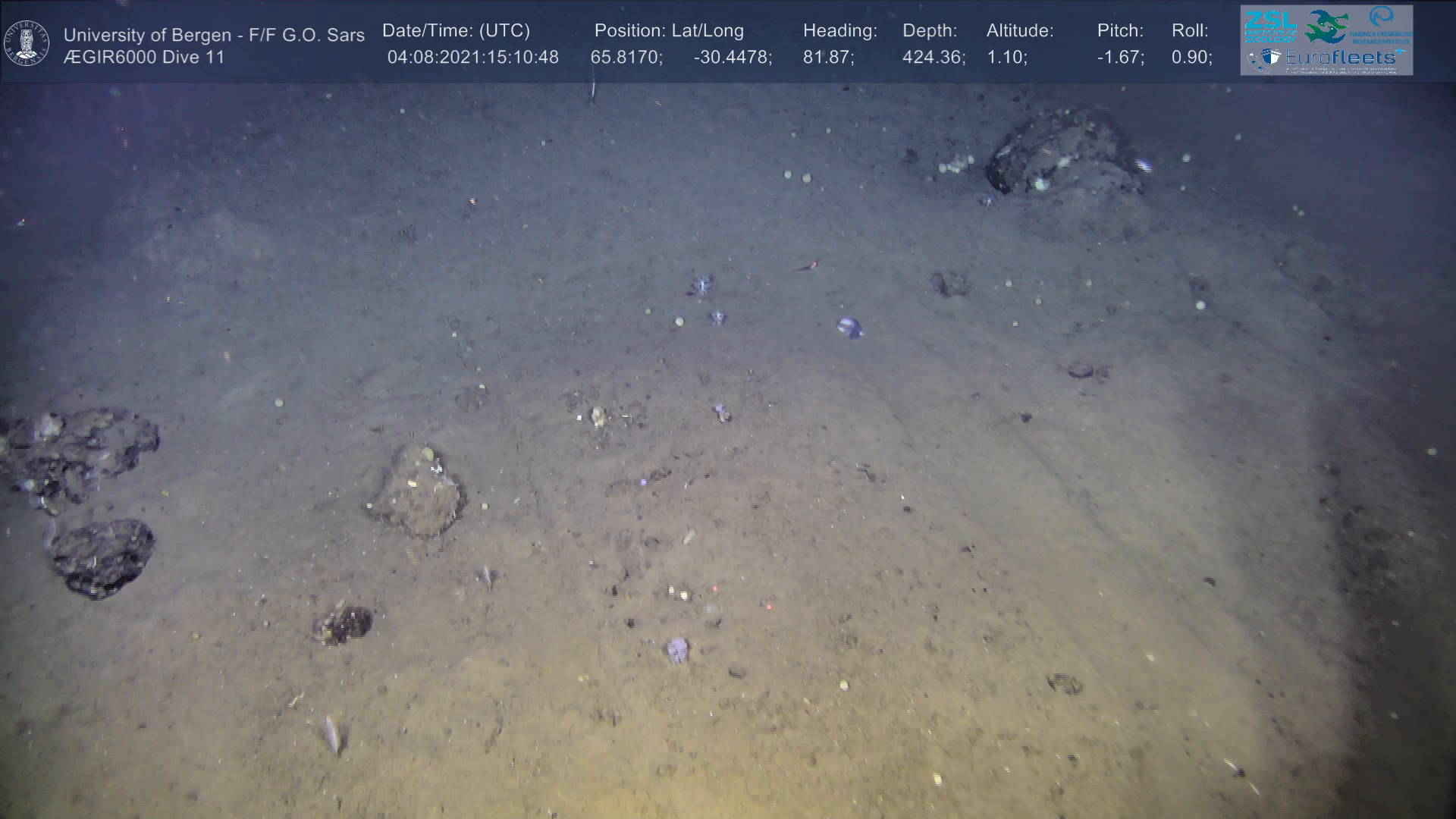This screenshot has width=1456, height=819.
Task: Click the University of Bergen seal logo
Action: tap(27, 43)
